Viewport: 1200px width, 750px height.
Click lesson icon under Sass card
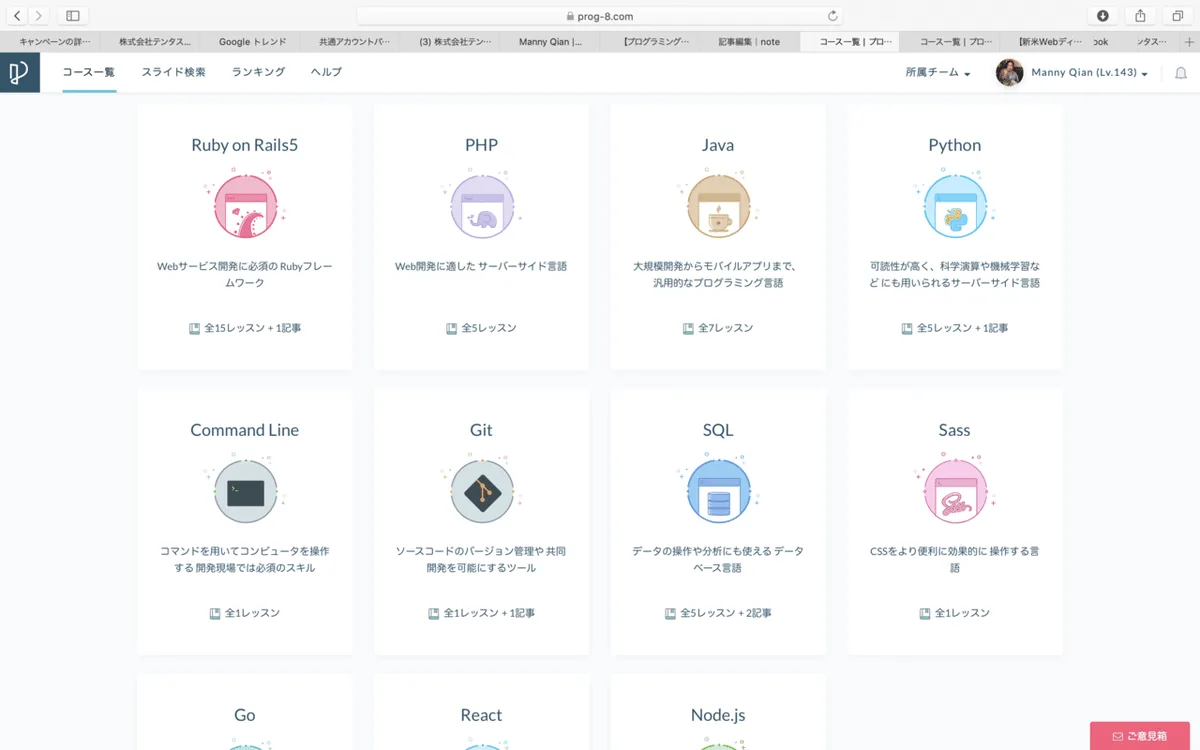pos(925,613)
